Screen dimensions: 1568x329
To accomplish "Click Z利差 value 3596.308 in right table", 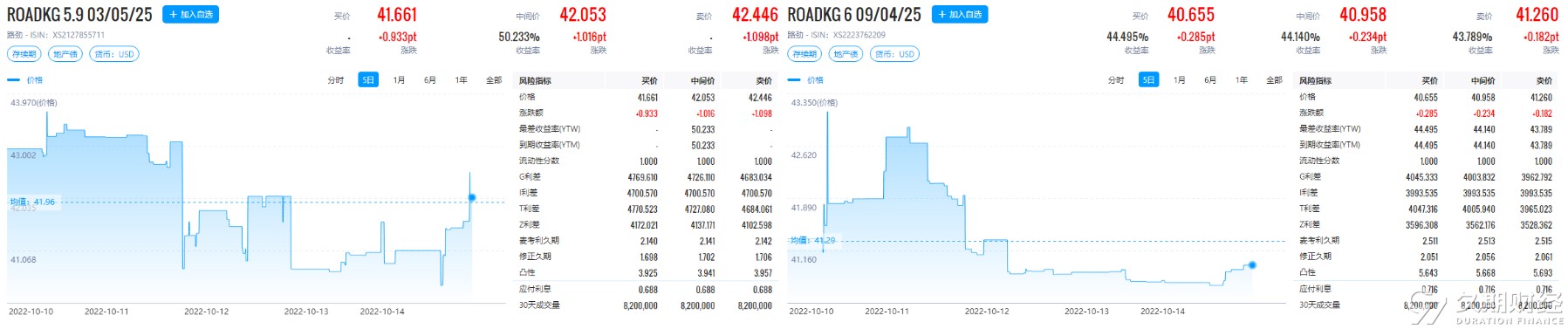I will point(1422,225).
